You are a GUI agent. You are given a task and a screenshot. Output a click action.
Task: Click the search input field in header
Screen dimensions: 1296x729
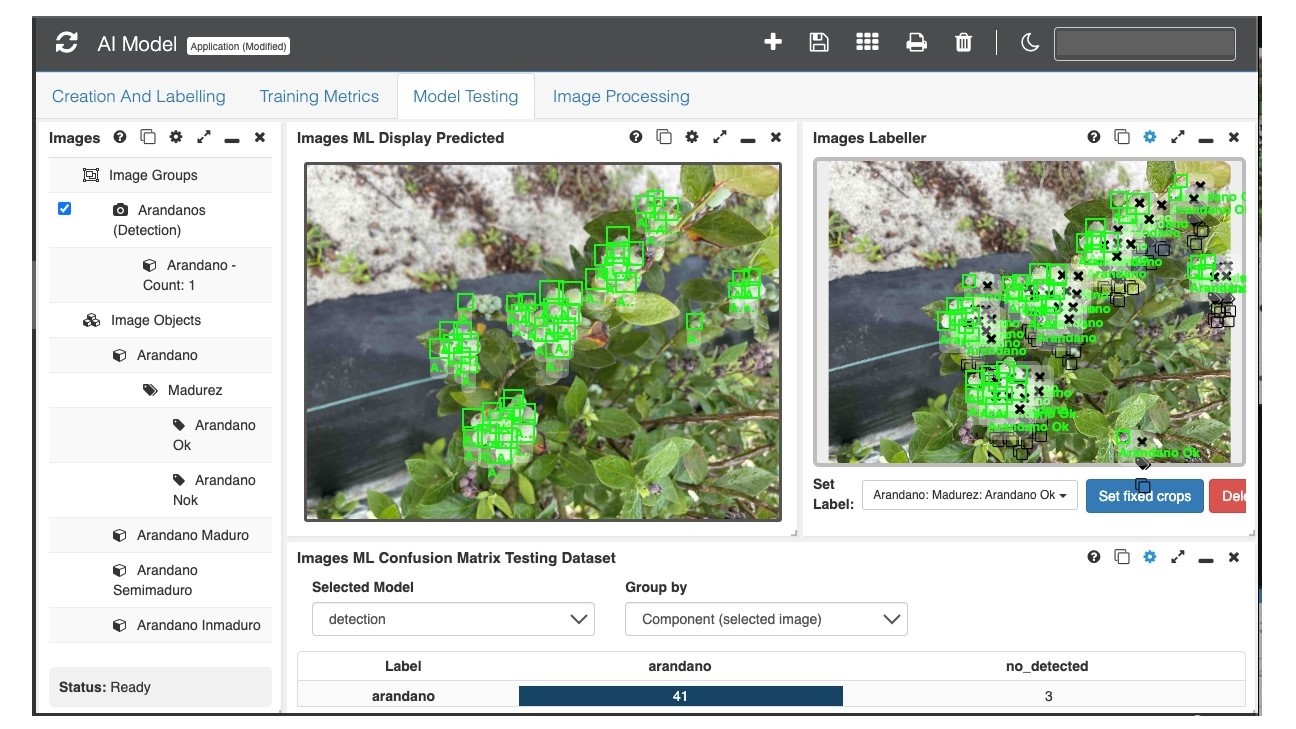pyautogui.click(x=1144, y=43)
